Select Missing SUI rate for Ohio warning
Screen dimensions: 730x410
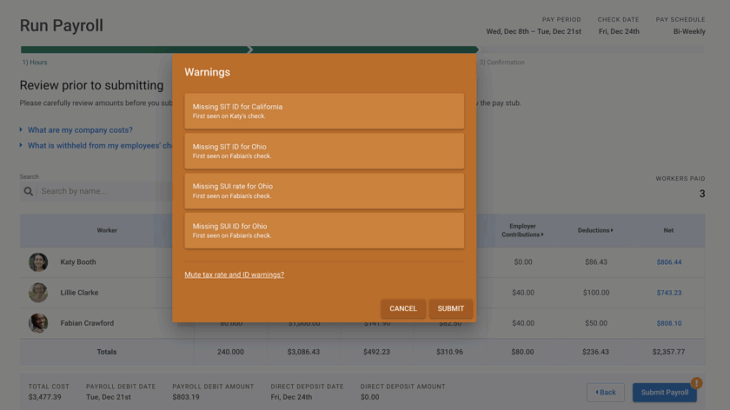(324, 191)
